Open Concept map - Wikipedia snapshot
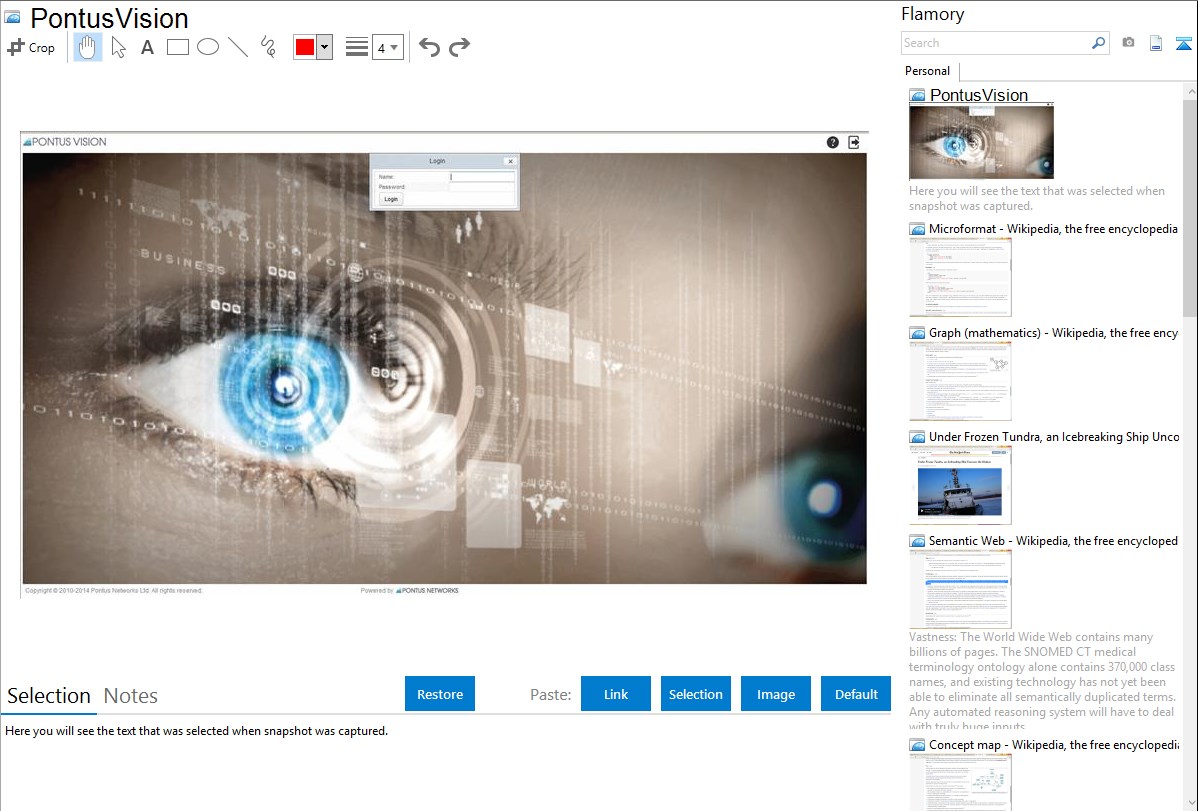This screenshot has width=1198, height=811. (1054, 744)
